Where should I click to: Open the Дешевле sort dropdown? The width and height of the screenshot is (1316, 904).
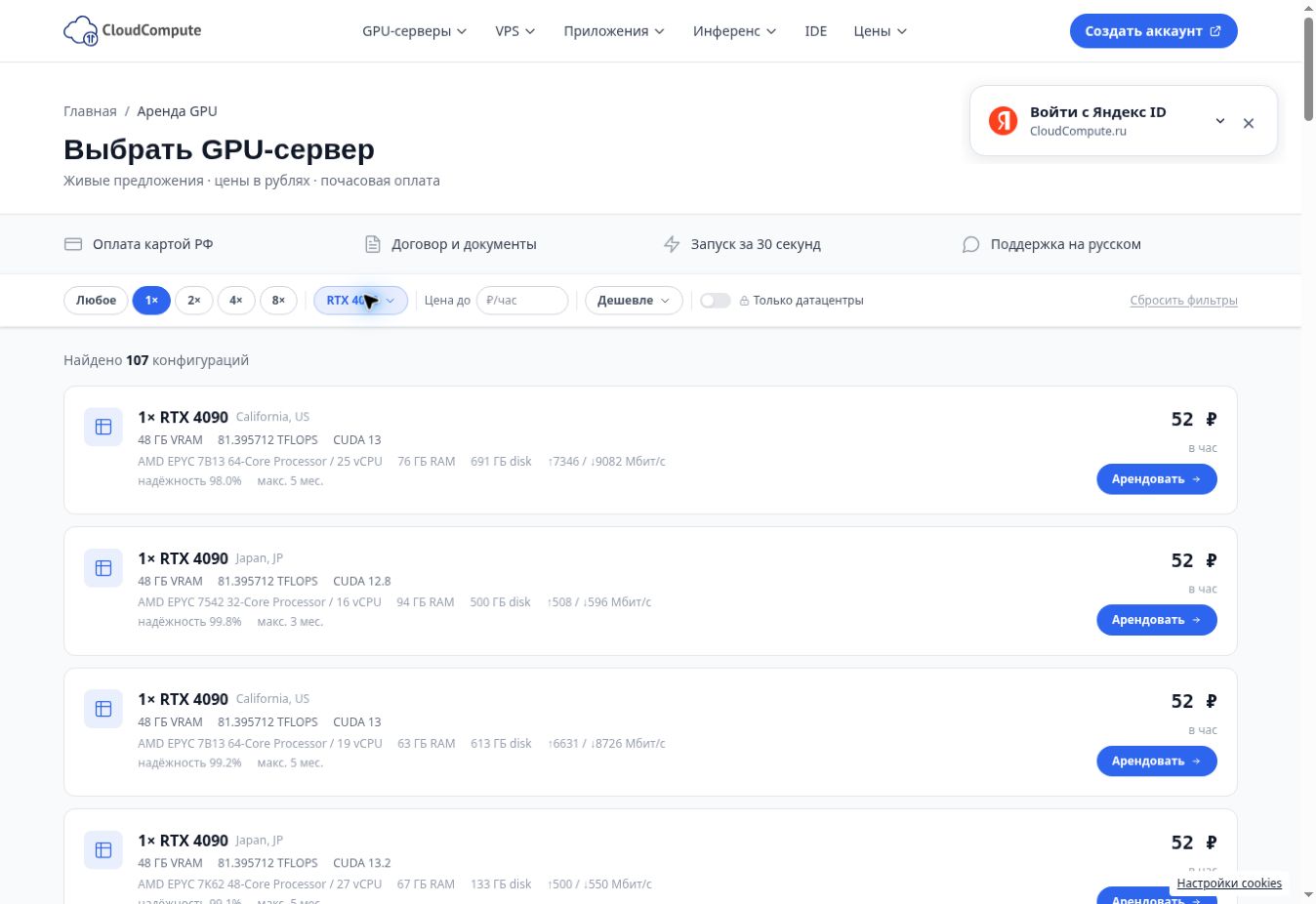[634, 301]
